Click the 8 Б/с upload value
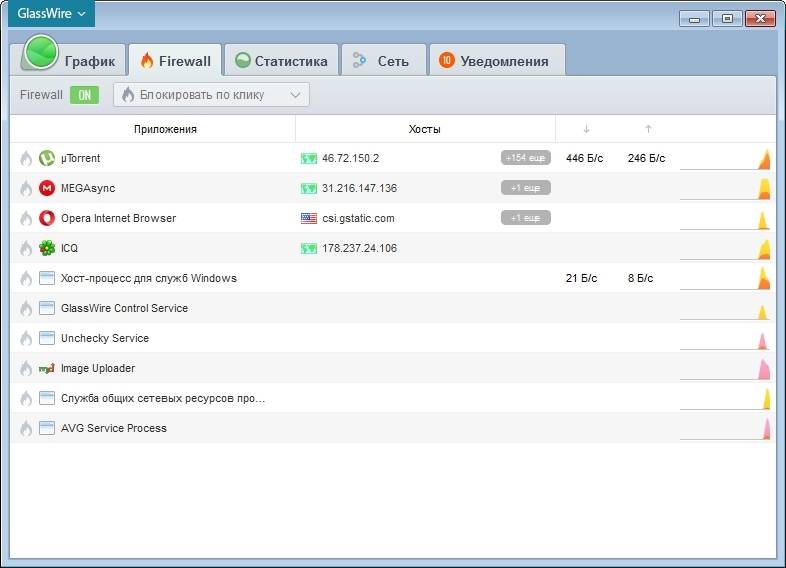 (640, 278)
